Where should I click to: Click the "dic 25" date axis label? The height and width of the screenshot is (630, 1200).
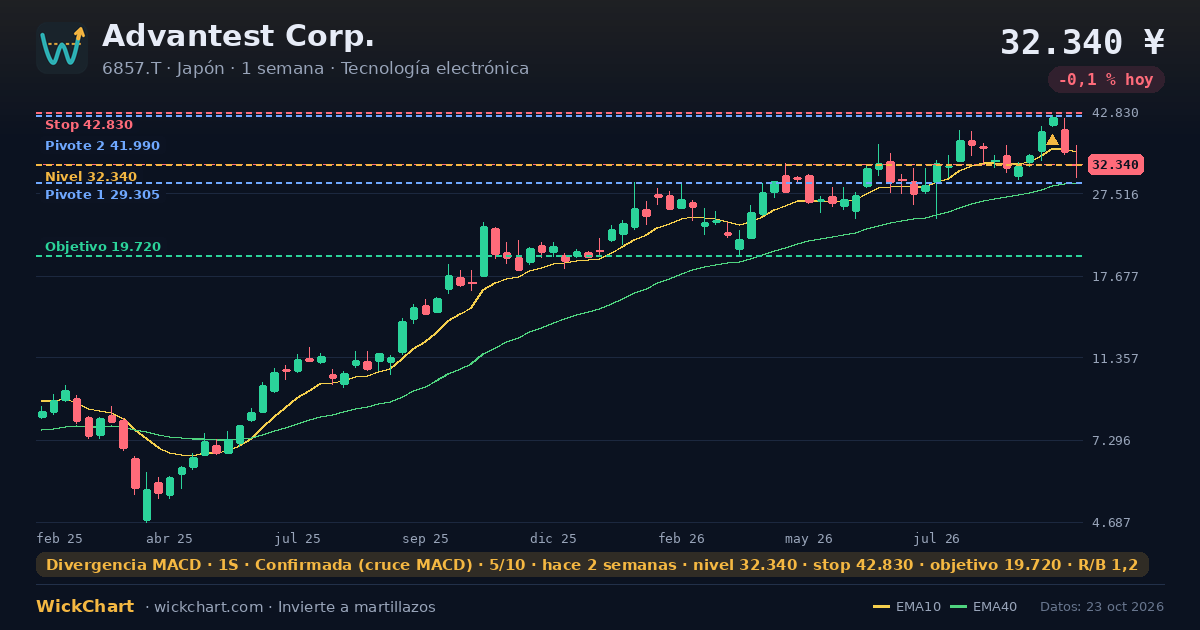[x=554, y=538]
